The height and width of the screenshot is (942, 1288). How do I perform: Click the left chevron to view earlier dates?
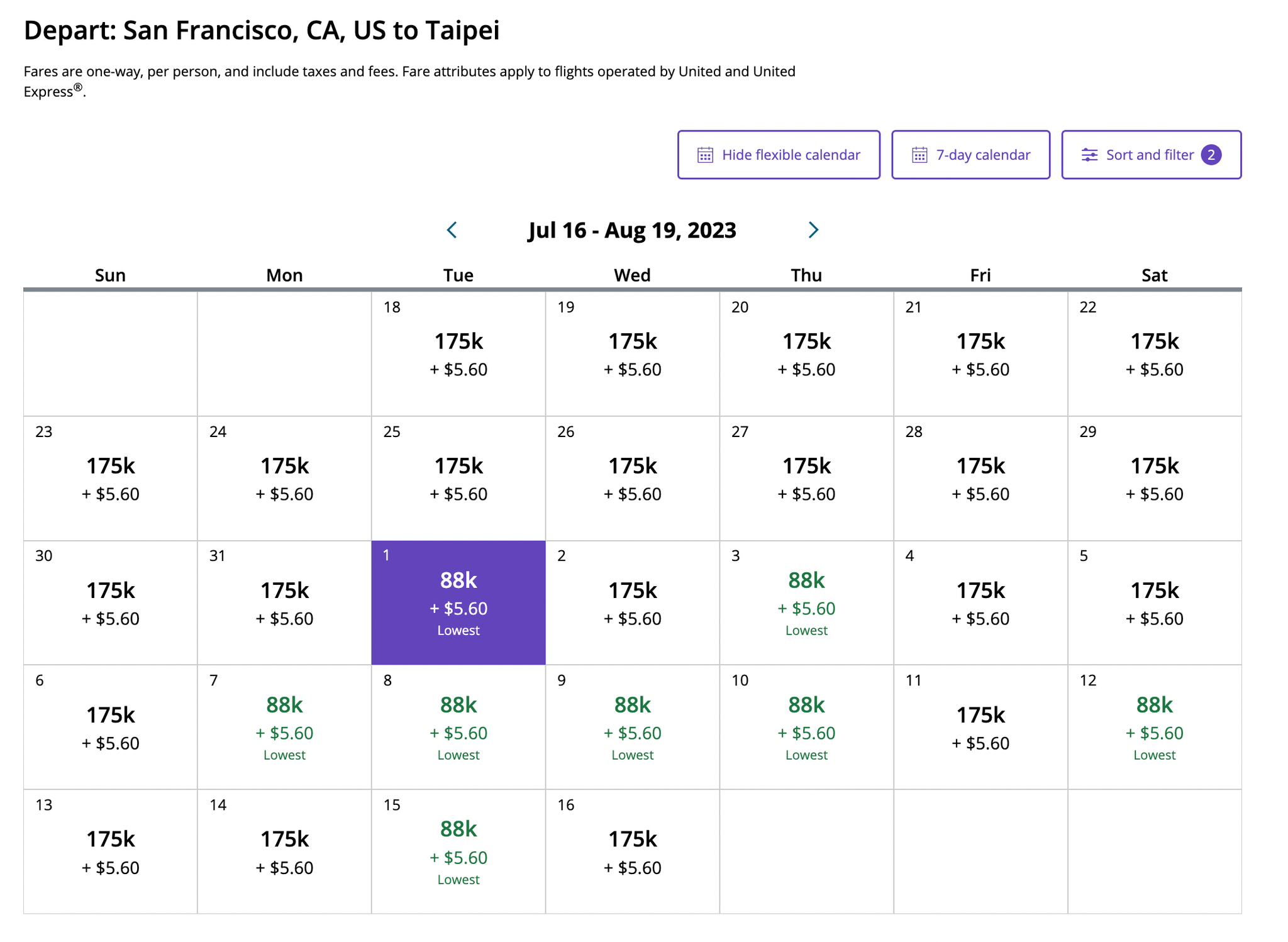coord(452,230)
